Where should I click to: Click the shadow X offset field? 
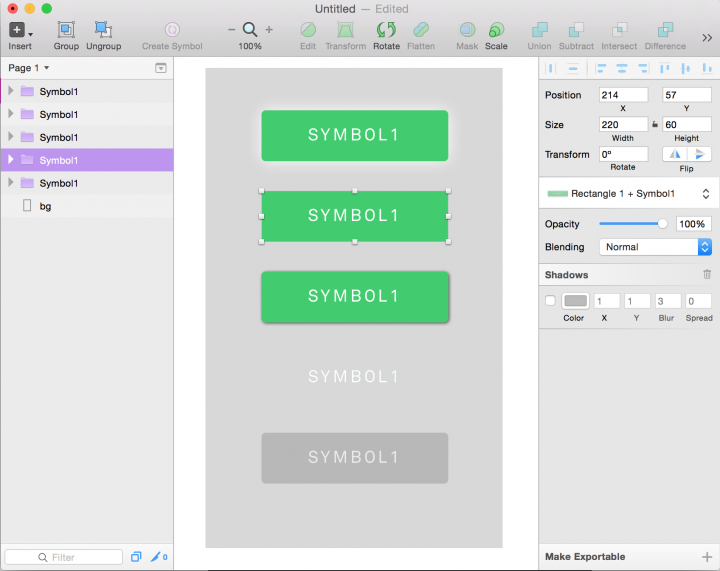[607, 301]
